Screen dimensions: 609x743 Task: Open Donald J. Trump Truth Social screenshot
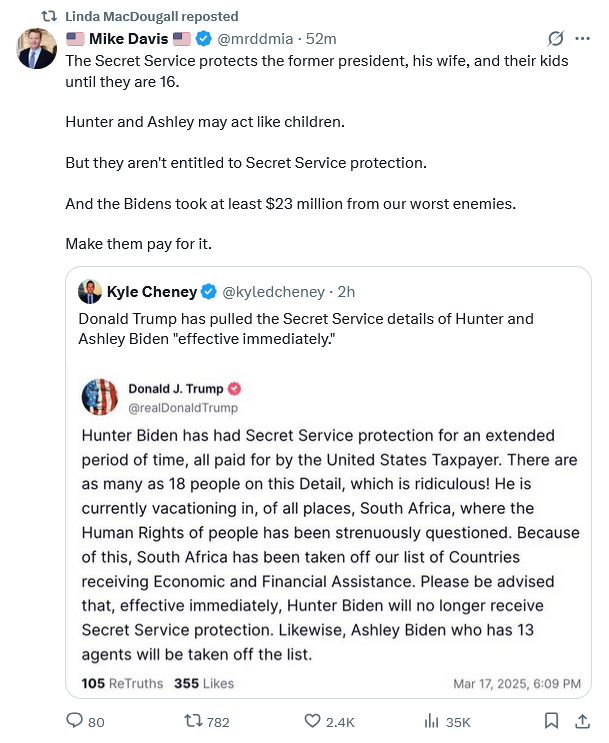(x=331, y=530)
